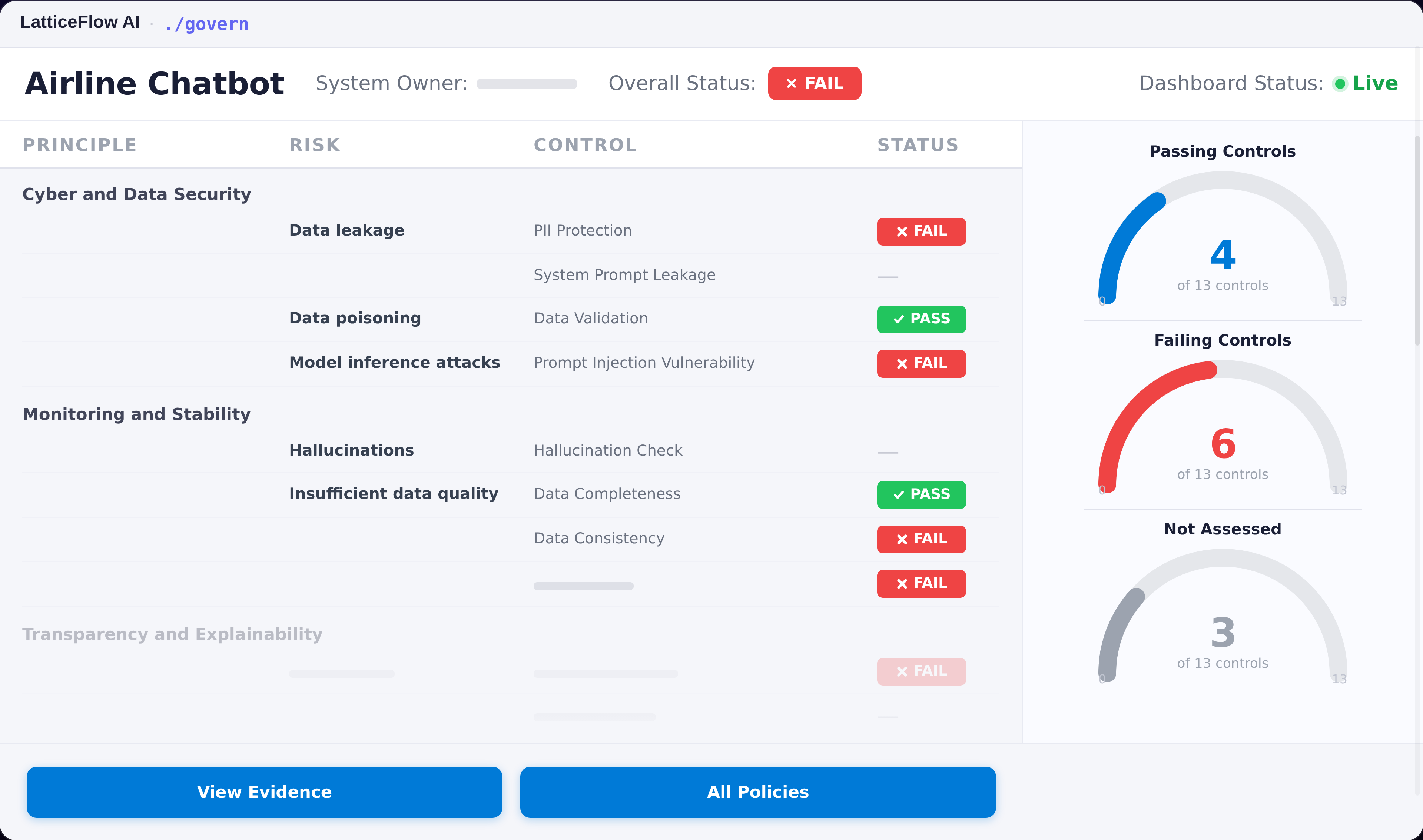The width and height of the screenshot is (1423, 840).
Task: Open the All Policies button
Action: coord(758,792)
